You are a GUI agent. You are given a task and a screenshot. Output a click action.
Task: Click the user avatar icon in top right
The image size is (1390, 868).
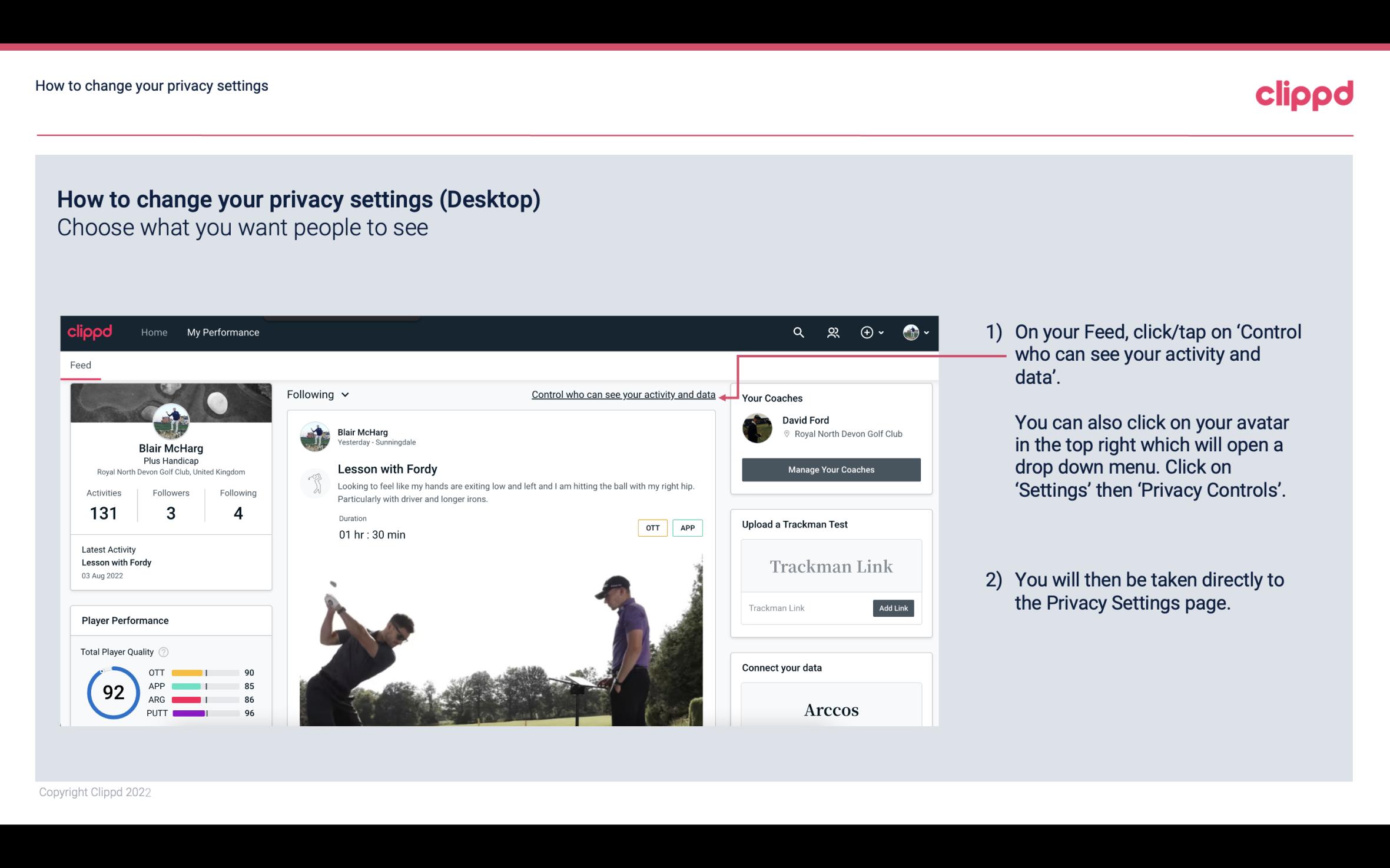tap(910, 332)
